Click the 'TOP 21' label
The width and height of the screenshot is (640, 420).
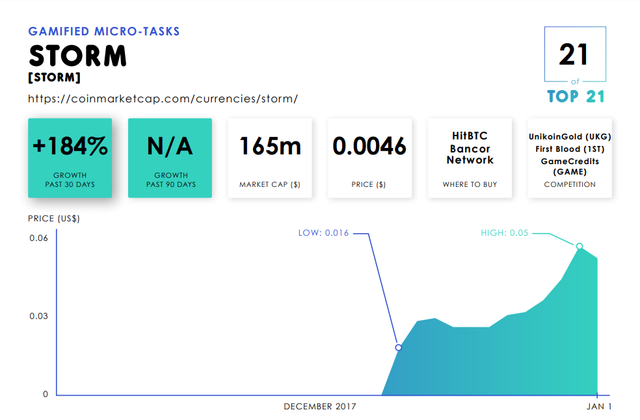click(x=576, y=96)
